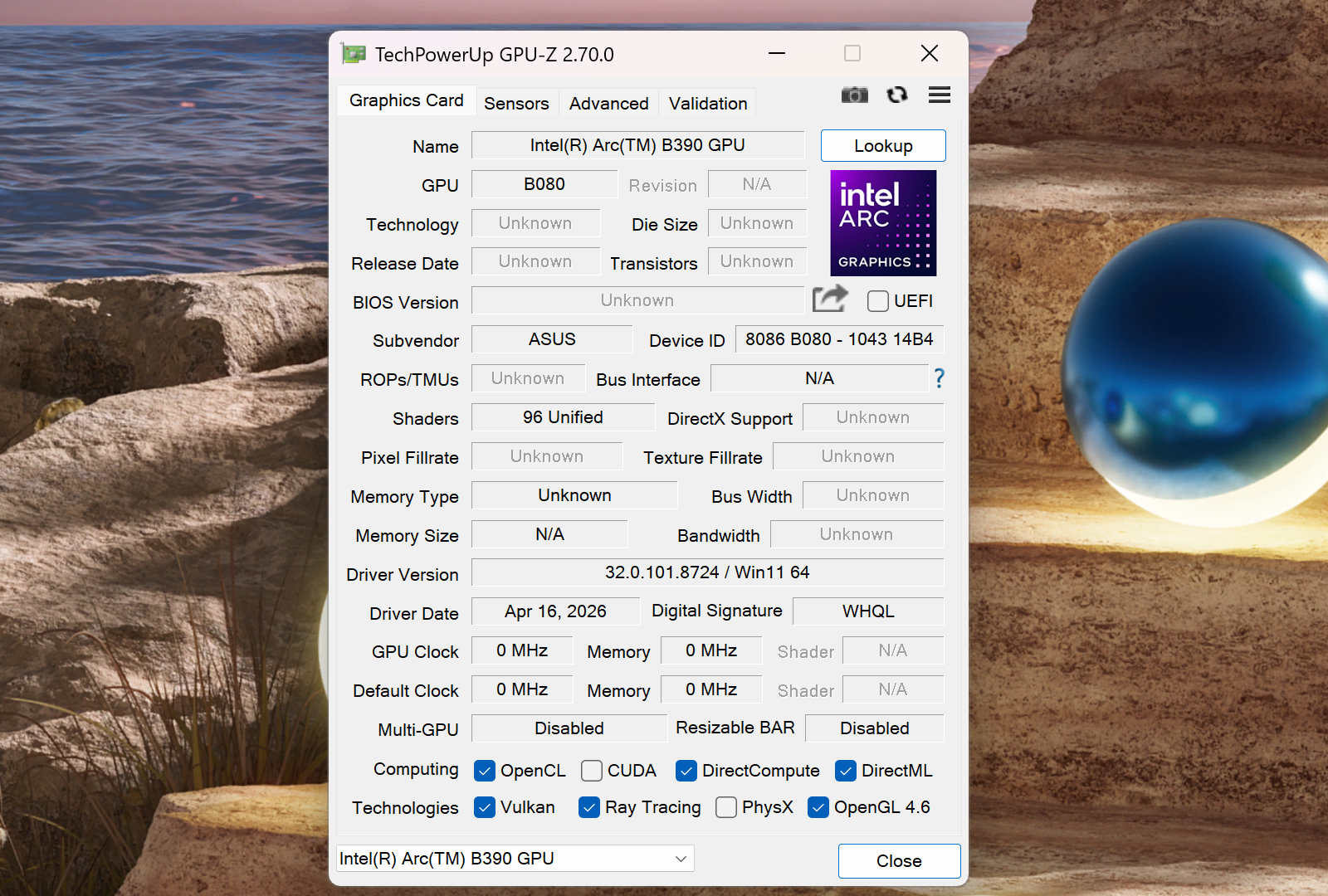Toggle the OpenCL checkbox
1328x896 pixels.
tap(485, 771)
